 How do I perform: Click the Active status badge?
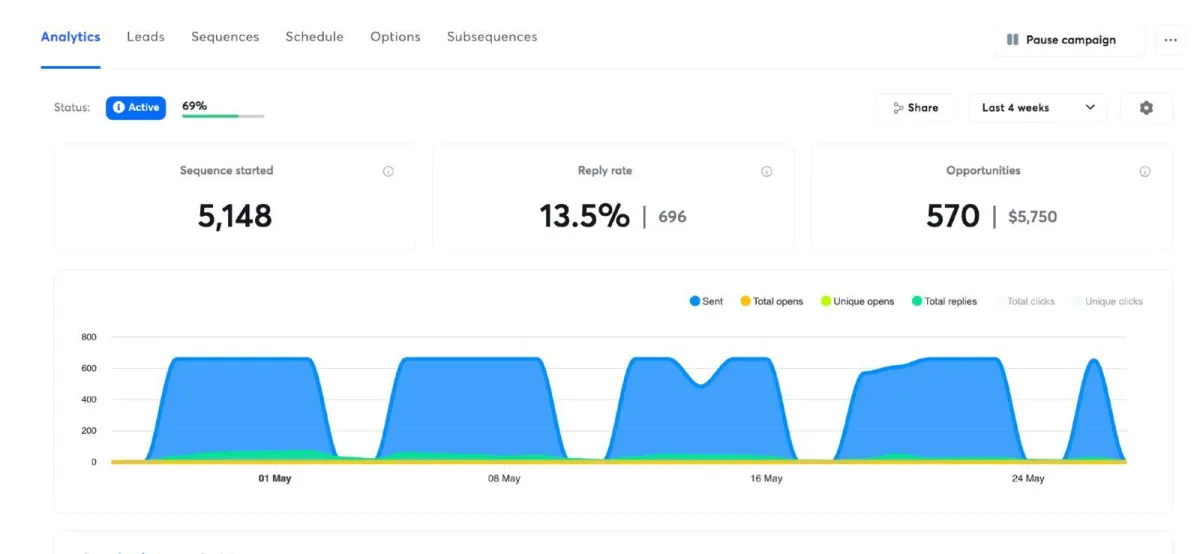click(136, 107)
